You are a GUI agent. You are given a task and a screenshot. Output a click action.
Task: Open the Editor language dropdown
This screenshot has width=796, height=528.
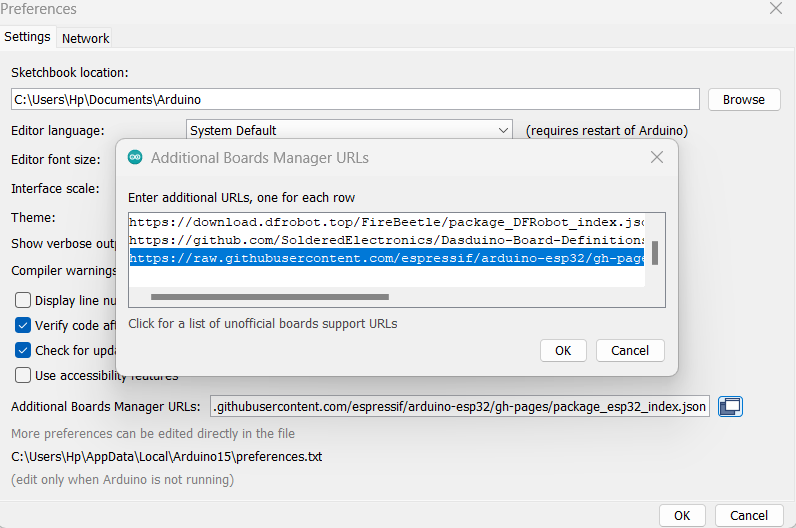349,130
